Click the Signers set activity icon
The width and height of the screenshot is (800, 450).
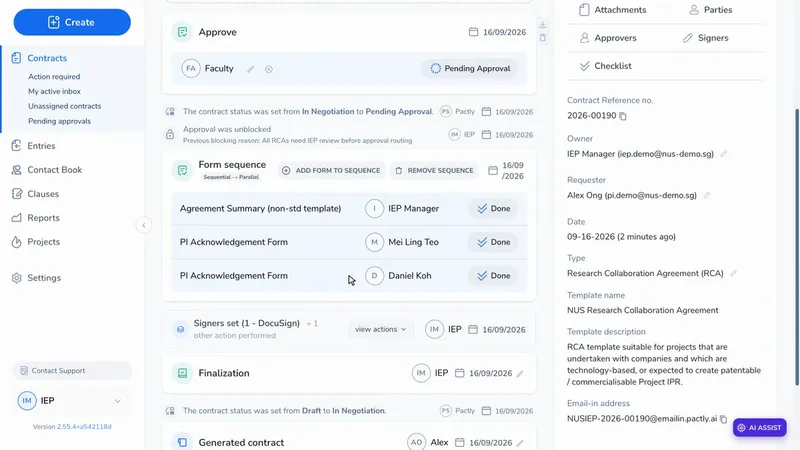180,330
